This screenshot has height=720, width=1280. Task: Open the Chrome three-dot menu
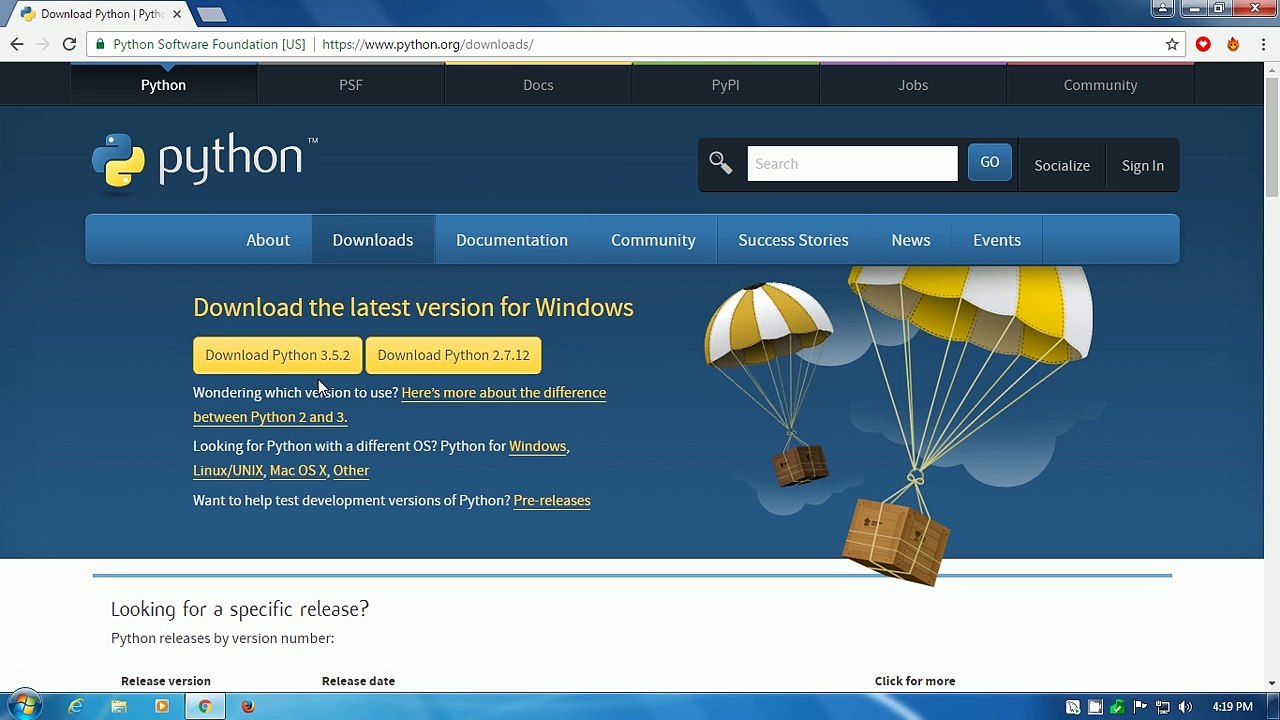1263,44
